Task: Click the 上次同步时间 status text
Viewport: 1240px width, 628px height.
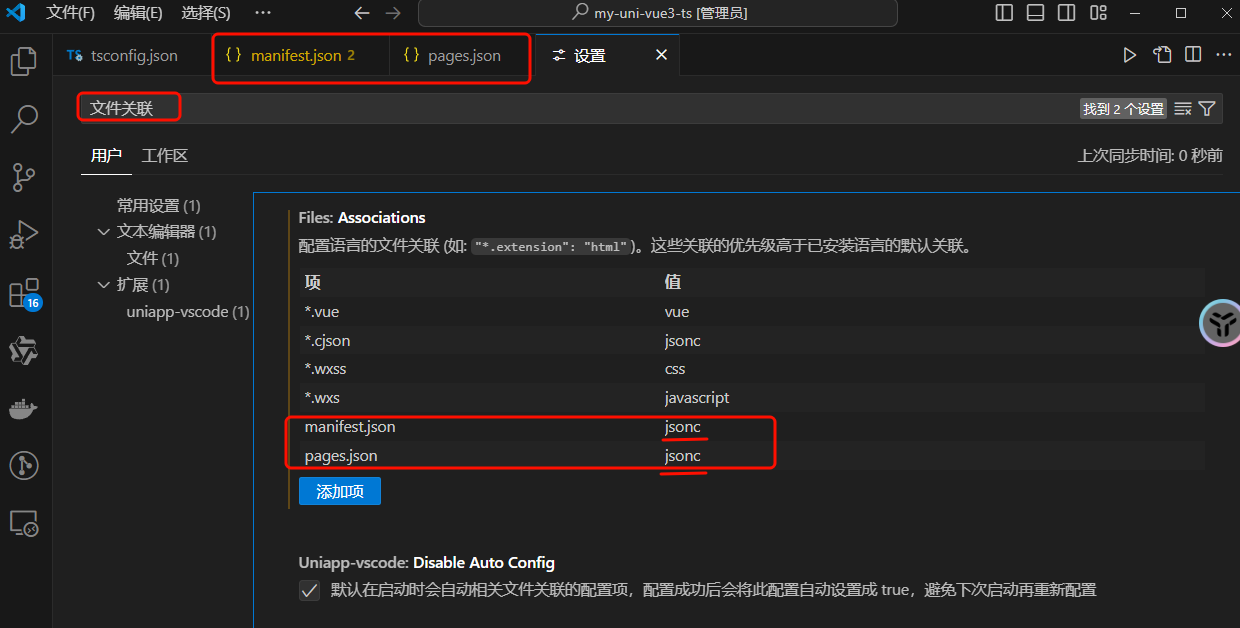Action: pyautogui.click(x=1150, y=156)
